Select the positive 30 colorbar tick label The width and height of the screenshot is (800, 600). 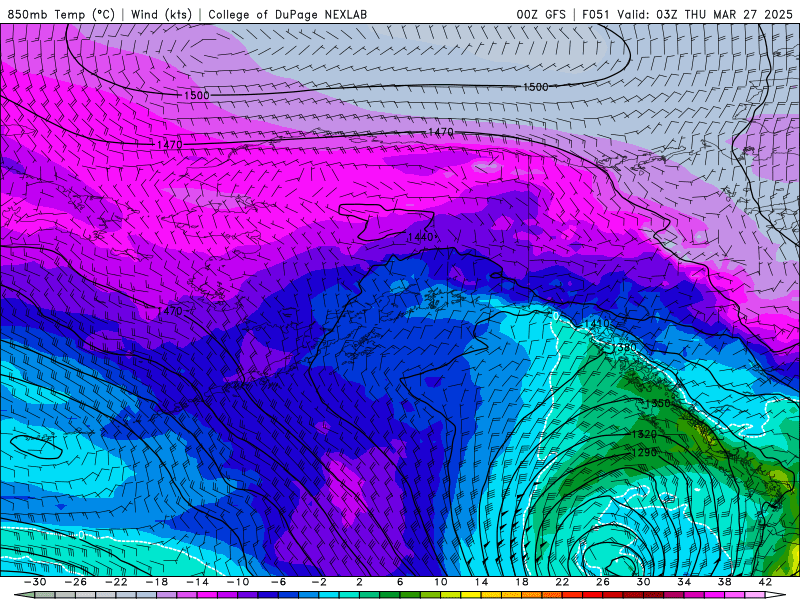(643, 582)
